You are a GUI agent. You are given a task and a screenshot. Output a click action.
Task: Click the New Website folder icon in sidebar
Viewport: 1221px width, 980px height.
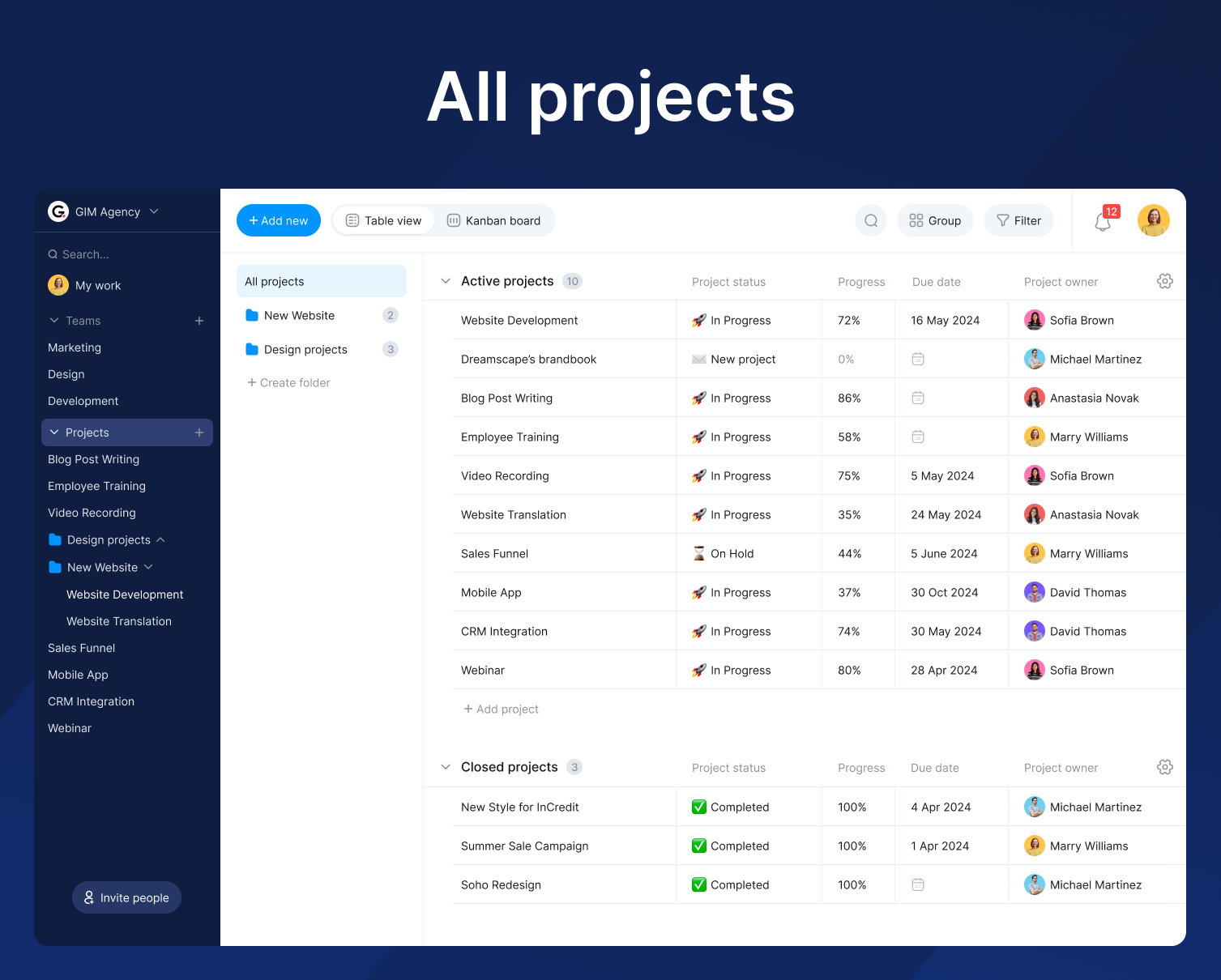tap(54, 567)
